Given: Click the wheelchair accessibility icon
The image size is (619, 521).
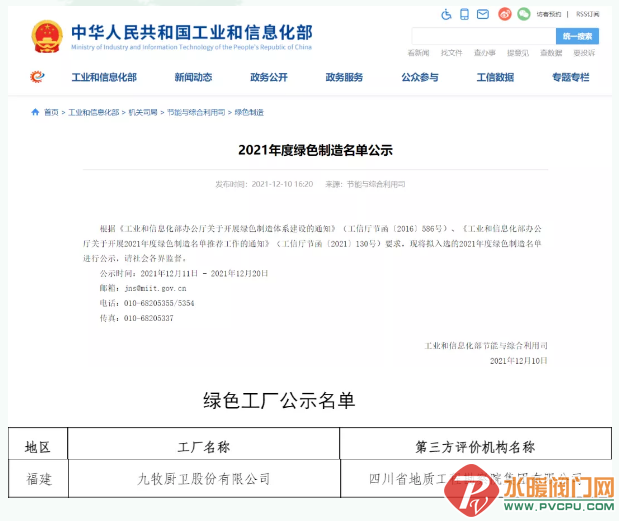Looking at the screenshot, I should (446, 15).
